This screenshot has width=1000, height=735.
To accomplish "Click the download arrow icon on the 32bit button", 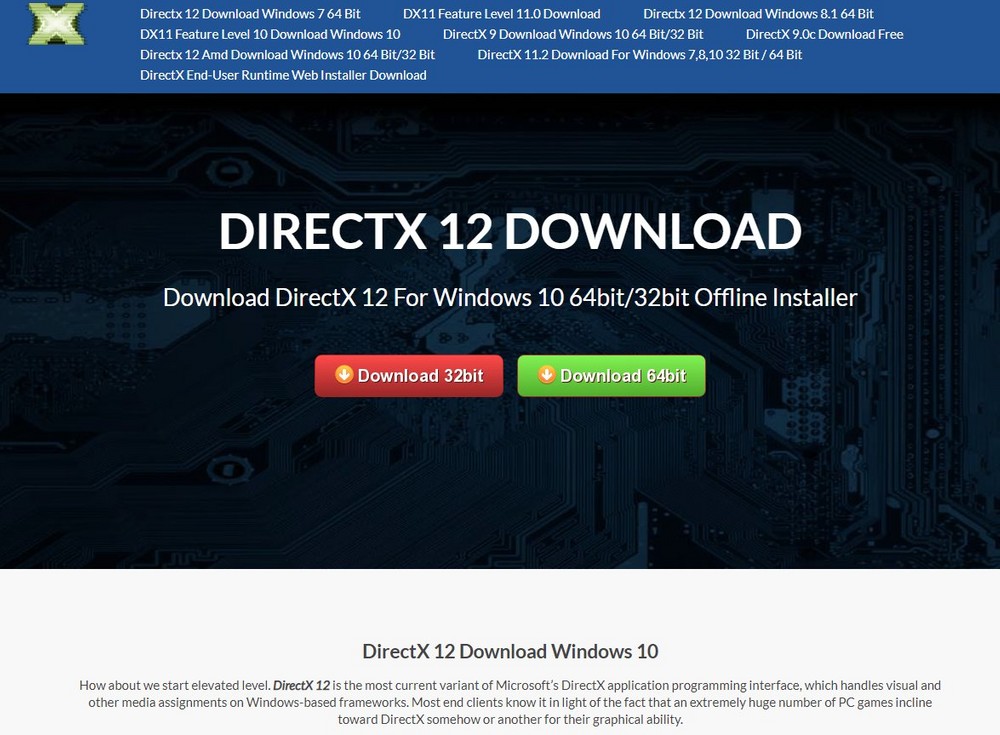I will [344, 374].
